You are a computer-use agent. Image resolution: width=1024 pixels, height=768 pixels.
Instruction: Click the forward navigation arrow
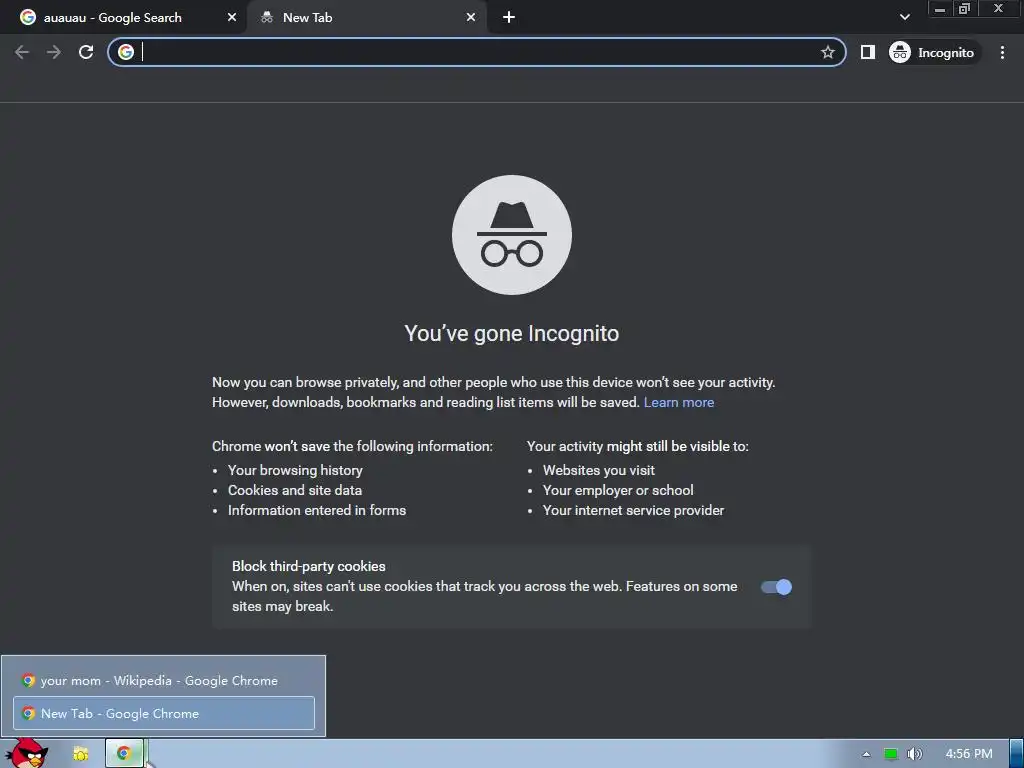tap(54, 52)
